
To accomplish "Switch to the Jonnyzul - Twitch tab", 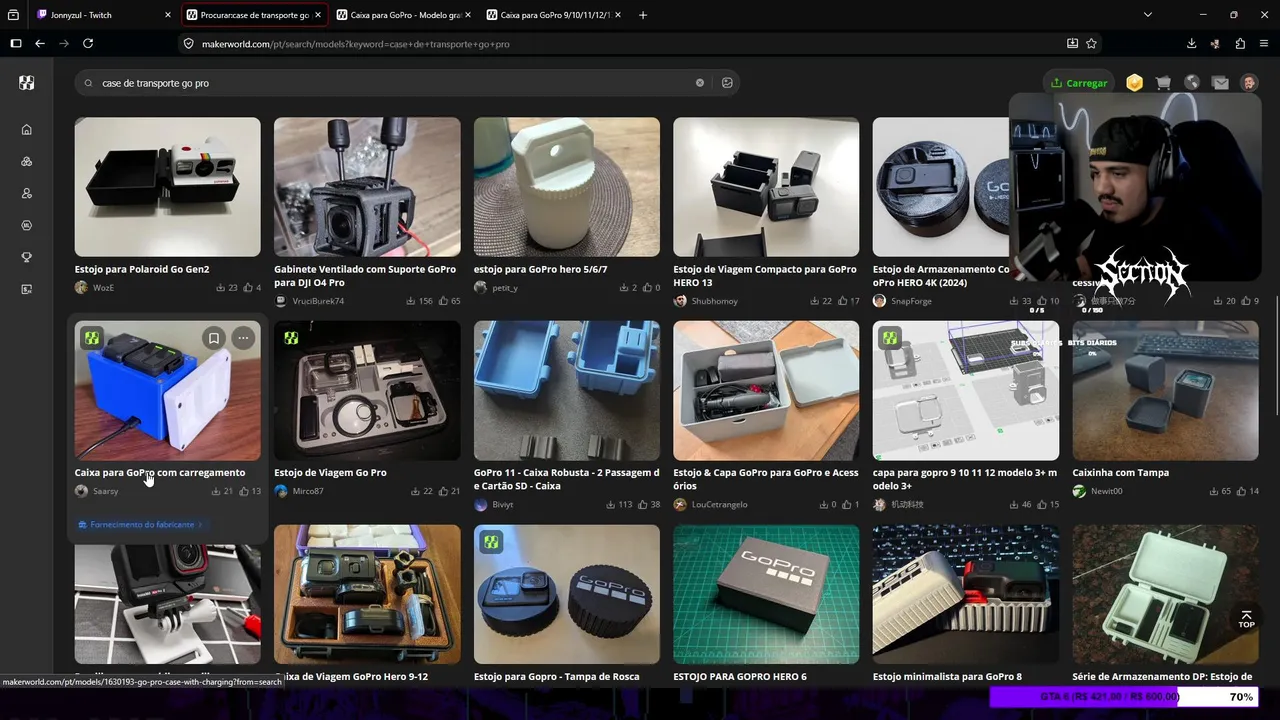I will (104, 15).
